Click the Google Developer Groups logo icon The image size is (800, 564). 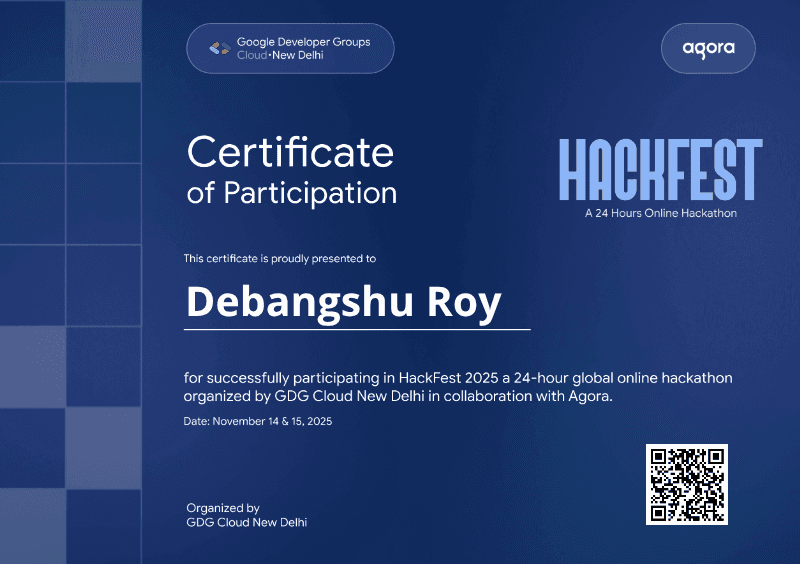click(220, 48)
